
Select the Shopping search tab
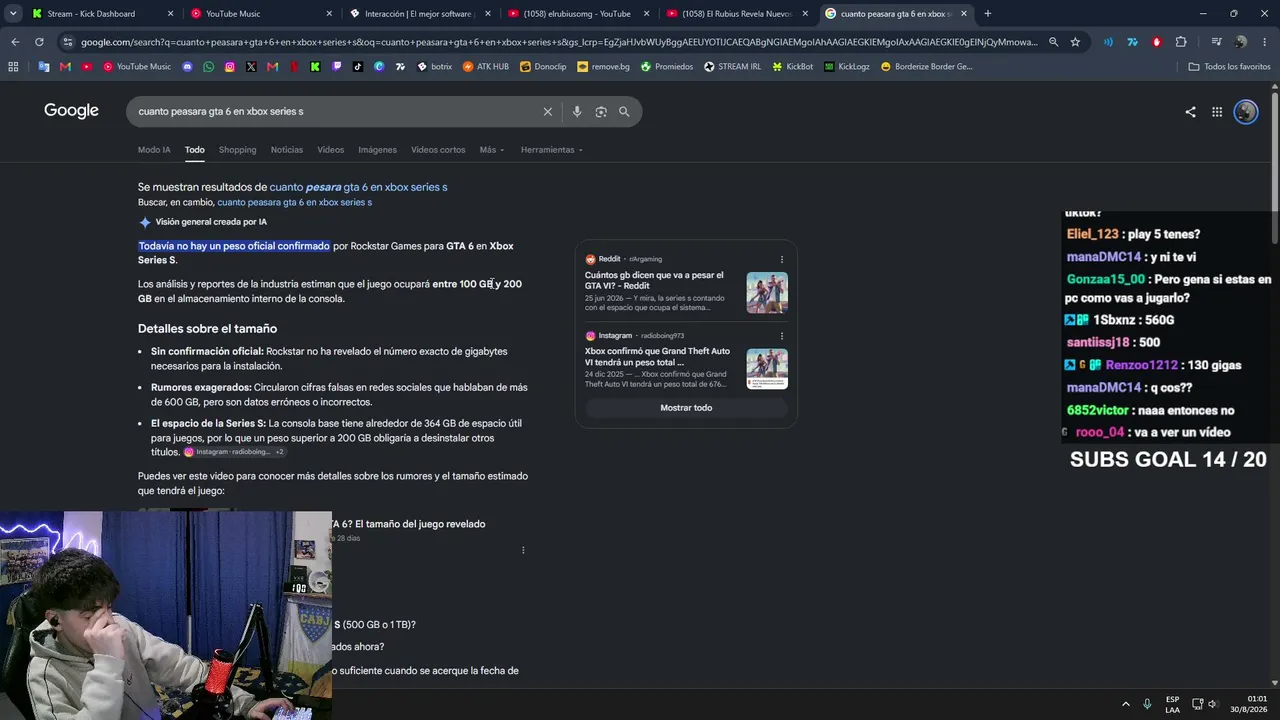237,150
